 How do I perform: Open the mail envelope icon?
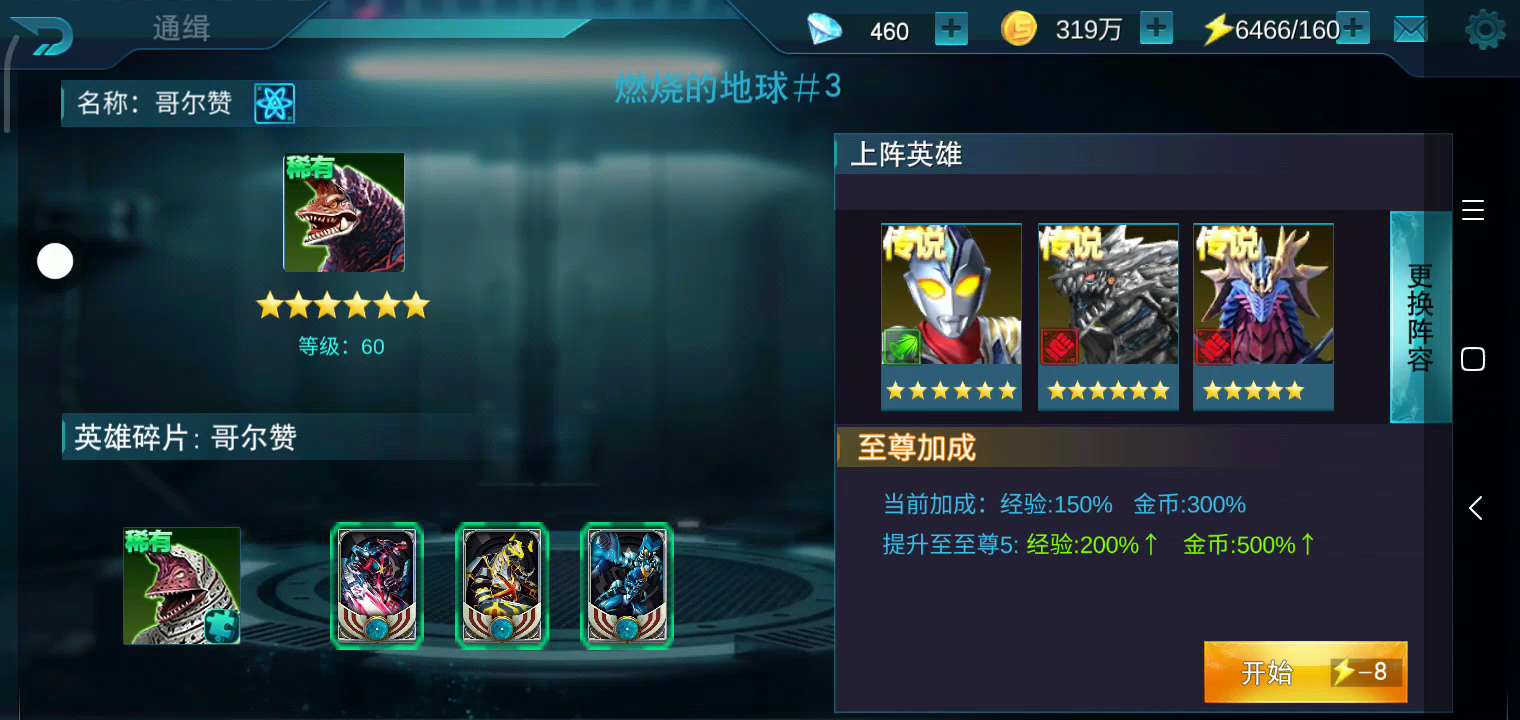1410,30
